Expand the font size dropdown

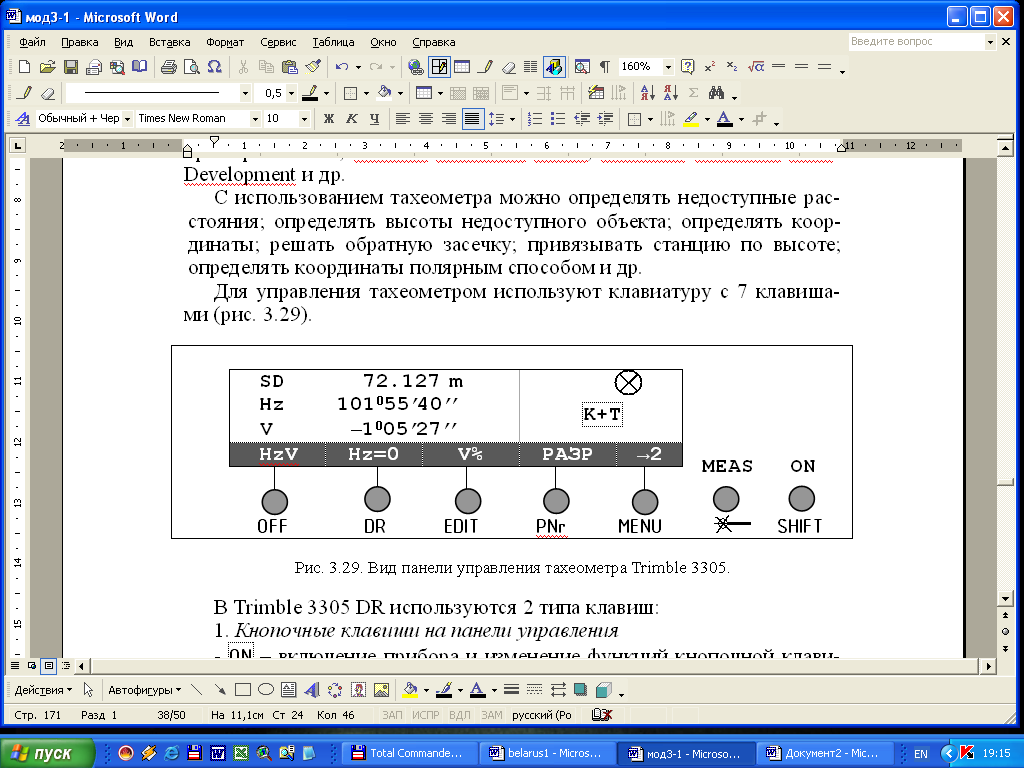click(x=304, y=119)
